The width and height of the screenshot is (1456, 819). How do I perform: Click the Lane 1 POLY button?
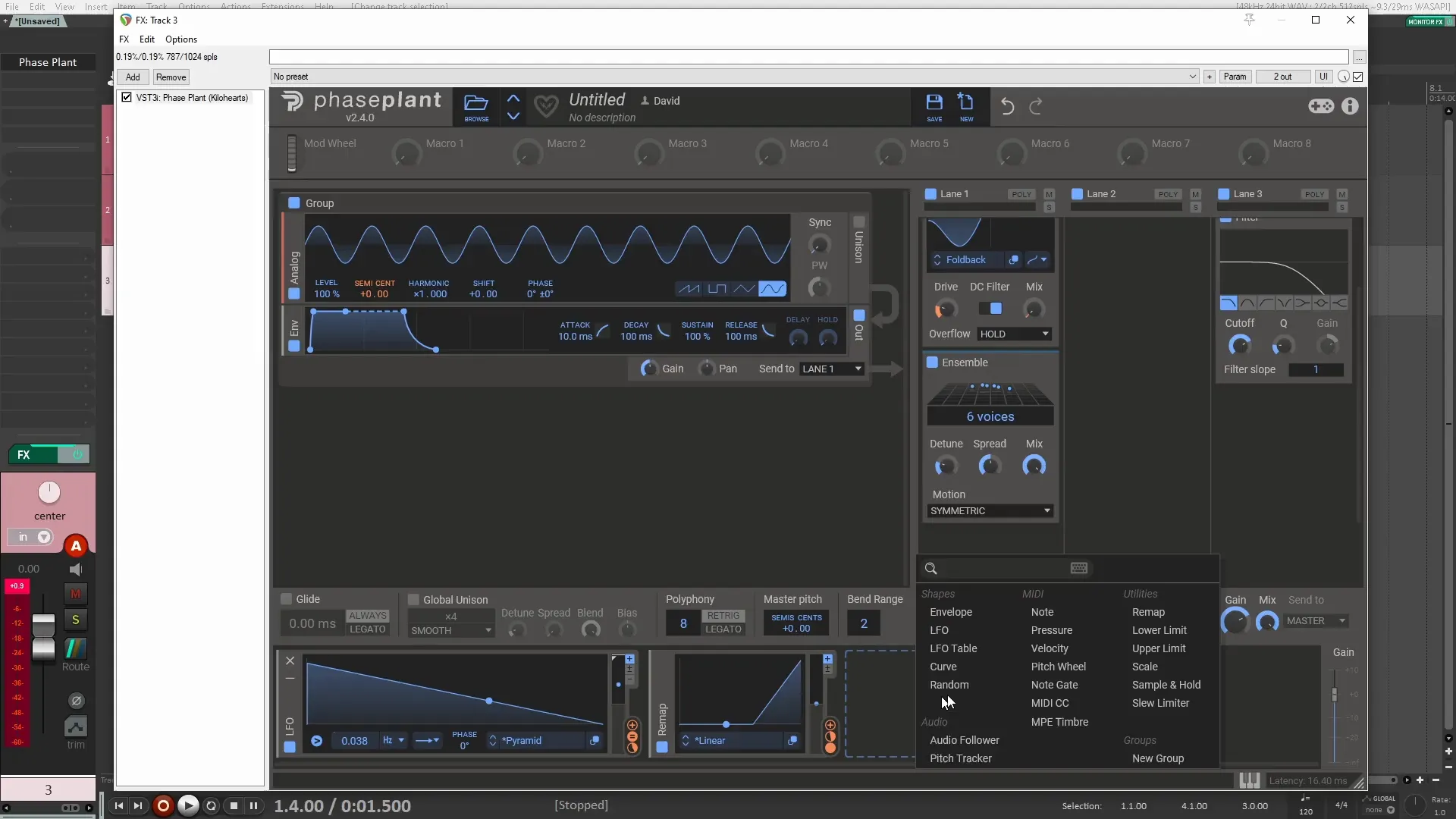click(x=1021, y=195)
